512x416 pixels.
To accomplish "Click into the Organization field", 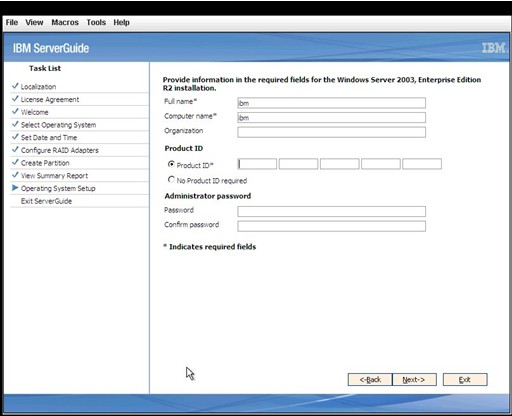I will click(x=332, y=132).
